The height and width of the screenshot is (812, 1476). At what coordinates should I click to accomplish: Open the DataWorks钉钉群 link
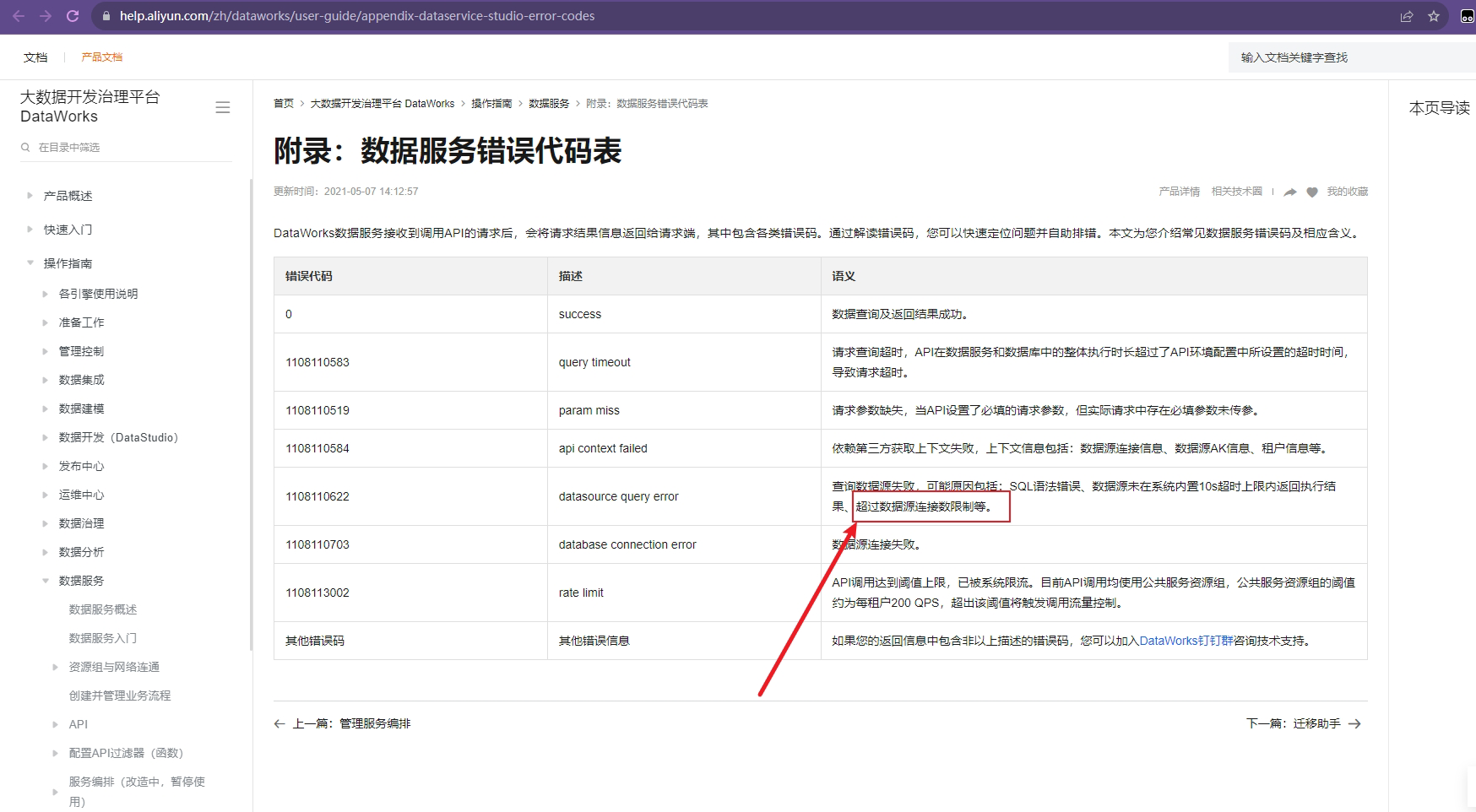pyautogui.click(x=1186, y=641)
